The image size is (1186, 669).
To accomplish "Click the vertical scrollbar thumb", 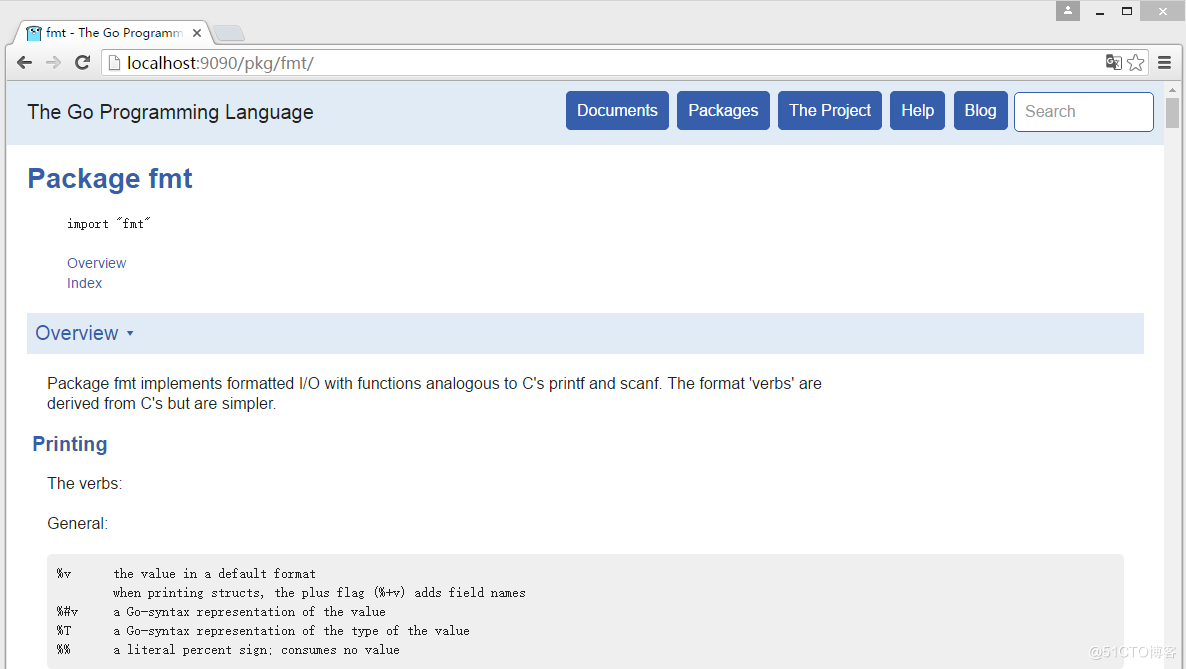I will pyautogui.click(x=1172, y=114).
